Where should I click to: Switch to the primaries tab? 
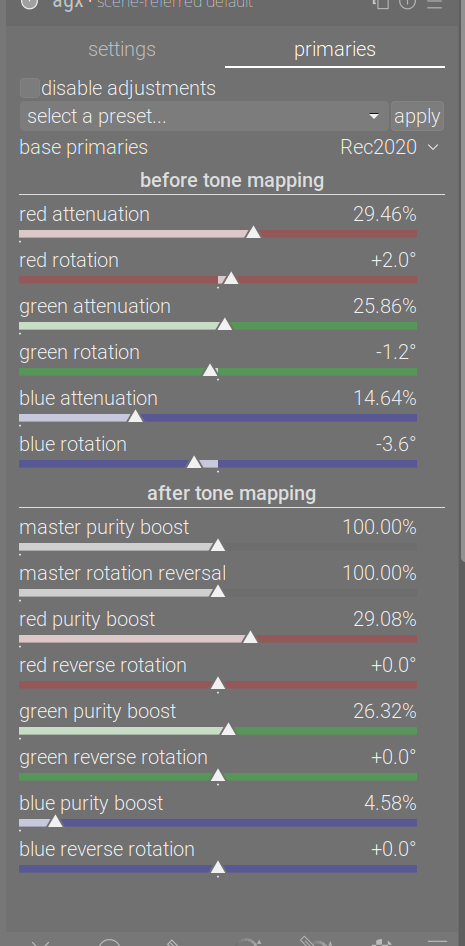coord(335,49)
